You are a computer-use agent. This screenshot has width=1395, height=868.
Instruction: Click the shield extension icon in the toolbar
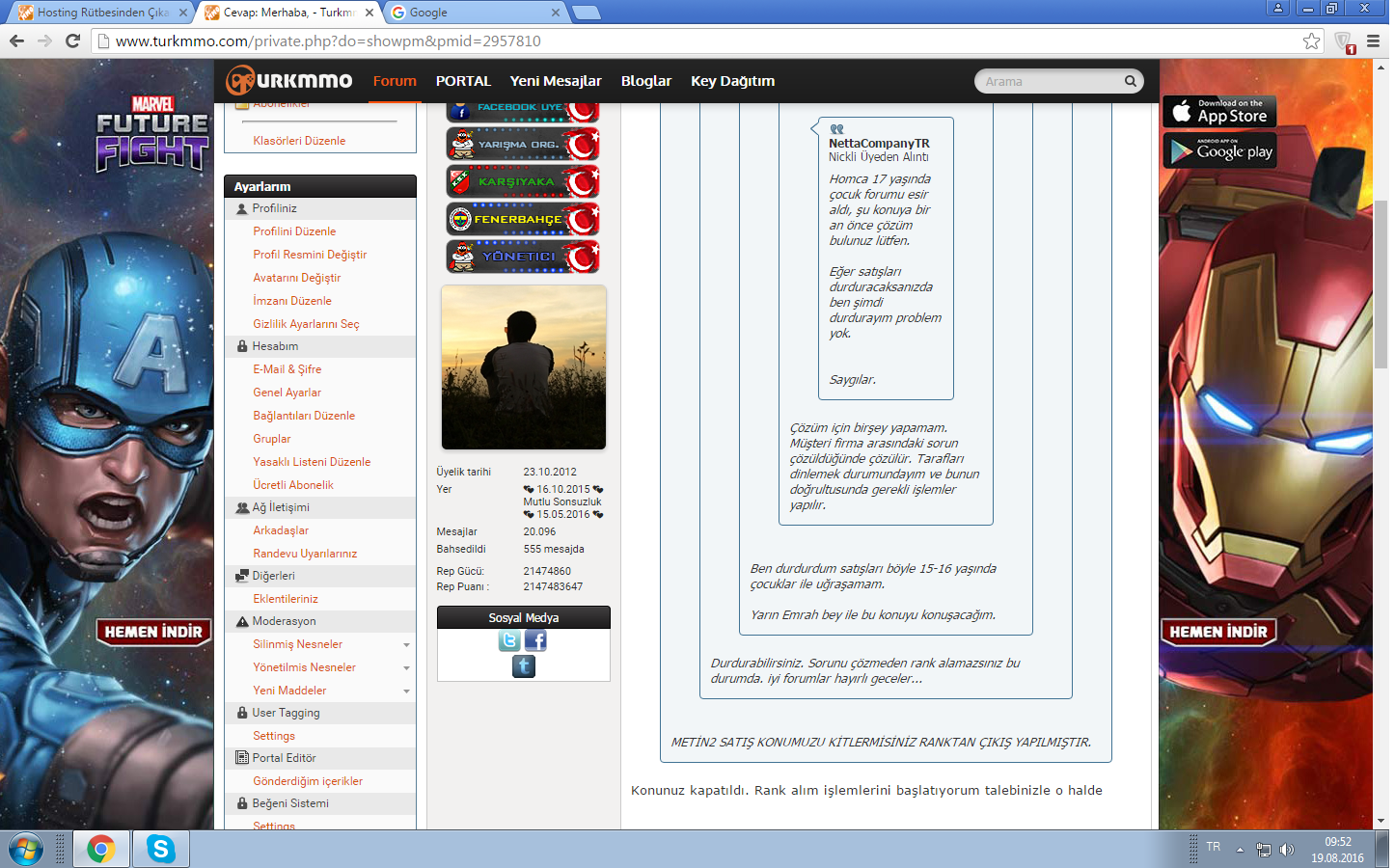pos(1344,41)
